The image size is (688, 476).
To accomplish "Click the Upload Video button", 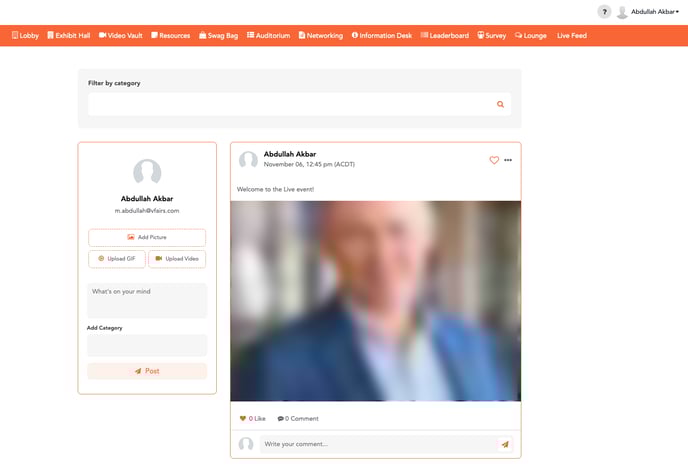I will 177,259.
